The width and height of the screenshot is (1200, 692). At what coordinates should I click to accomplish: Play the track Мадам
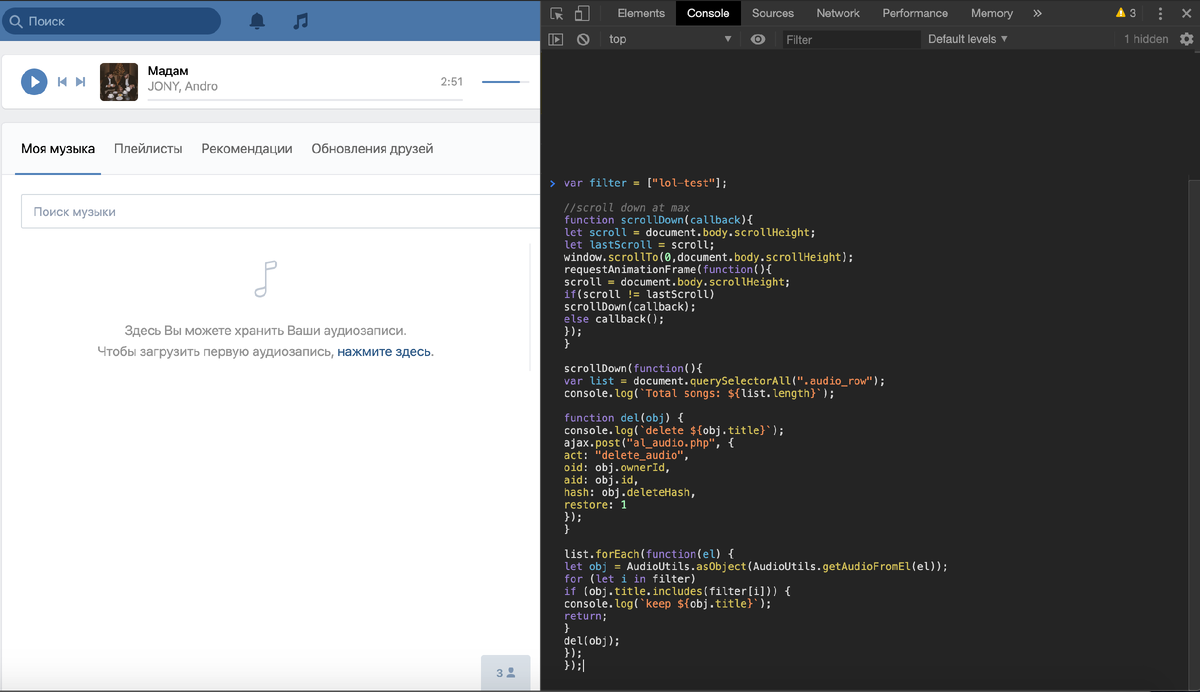(34, 82)
